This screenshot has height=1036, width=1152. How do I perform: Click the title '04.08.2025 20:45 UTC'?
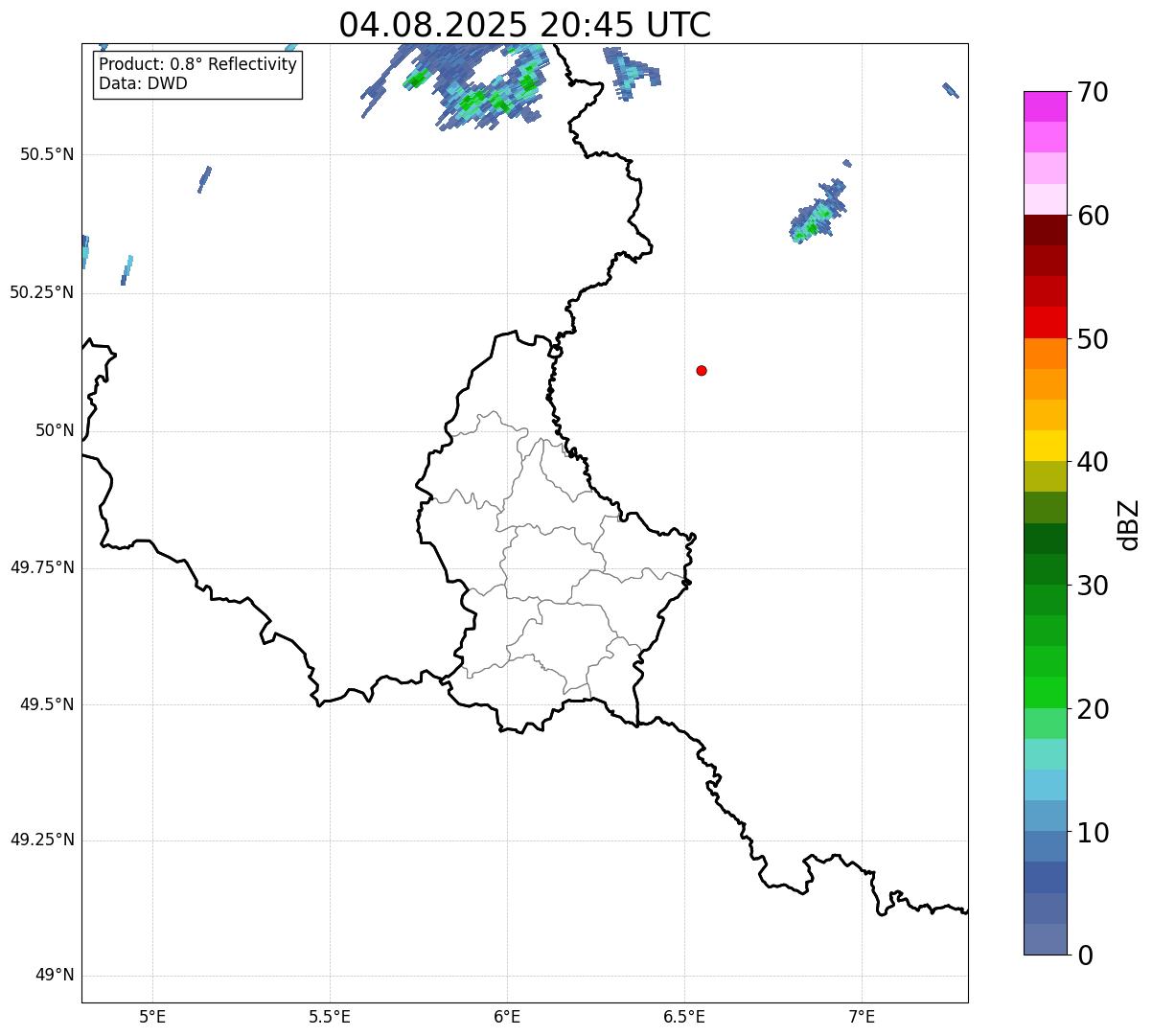524,25
